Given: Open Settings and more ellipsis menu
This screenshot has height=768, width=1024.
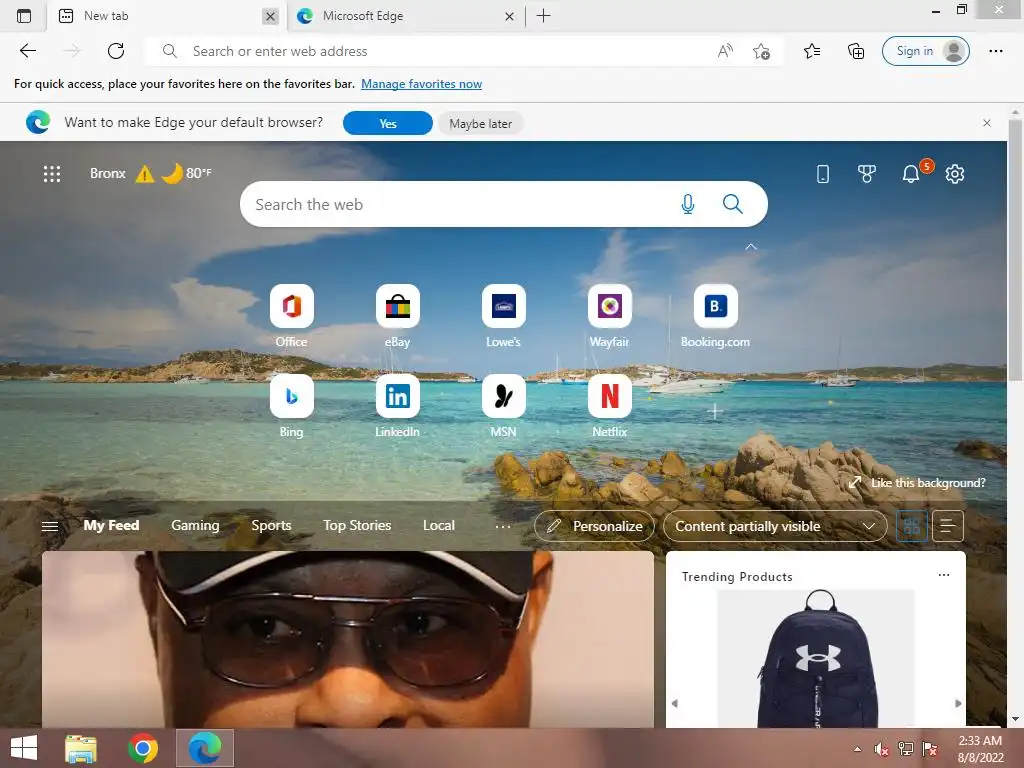Looking at the screenshot, I should tap(995, 51).
